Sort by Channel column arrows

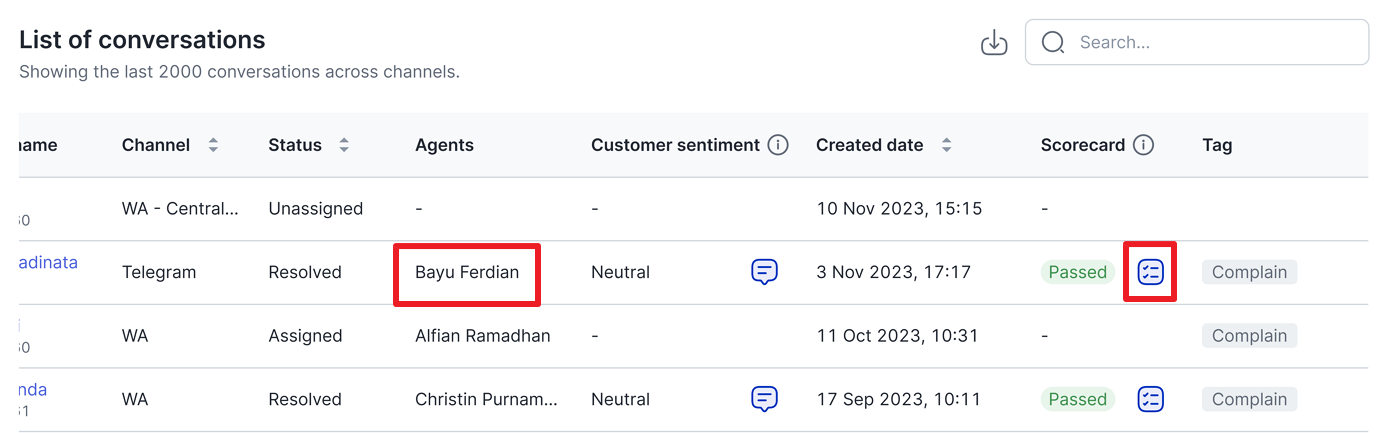(213, 145)
